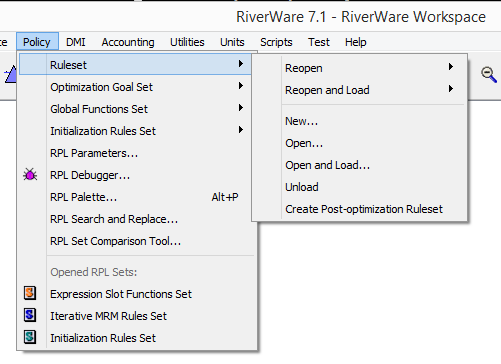Expand the Initialization Rules Set submenu arrow

click(241, 130)
